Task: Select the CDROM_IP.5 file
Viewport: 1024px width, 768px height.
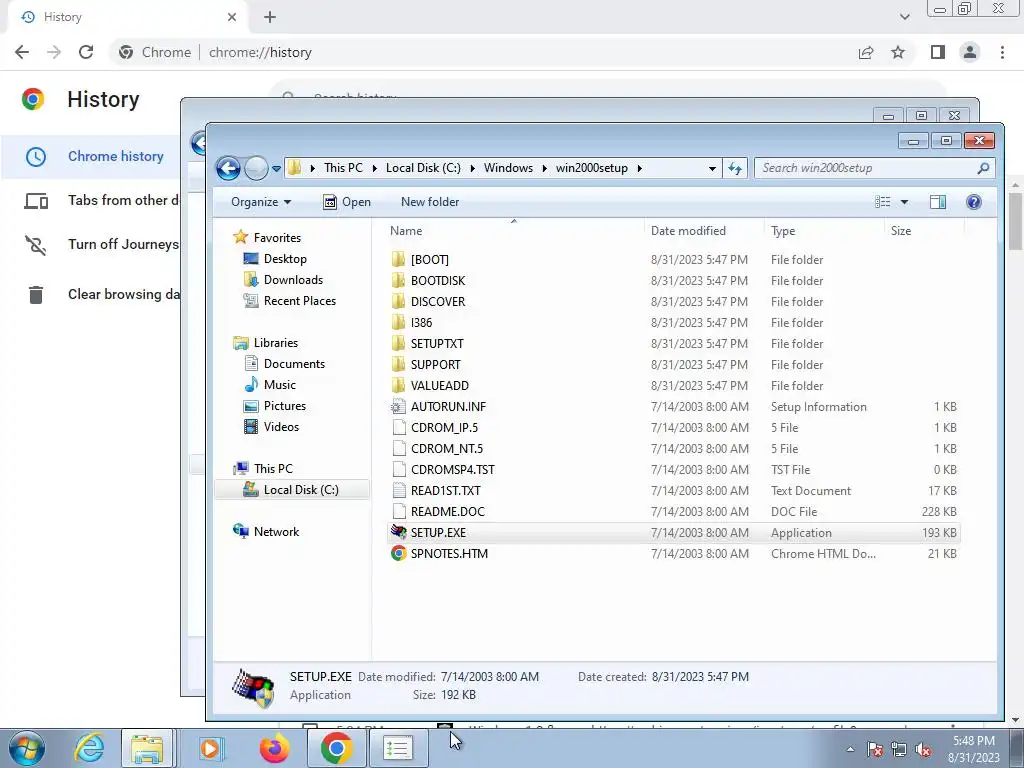Action: coord(444,427)
